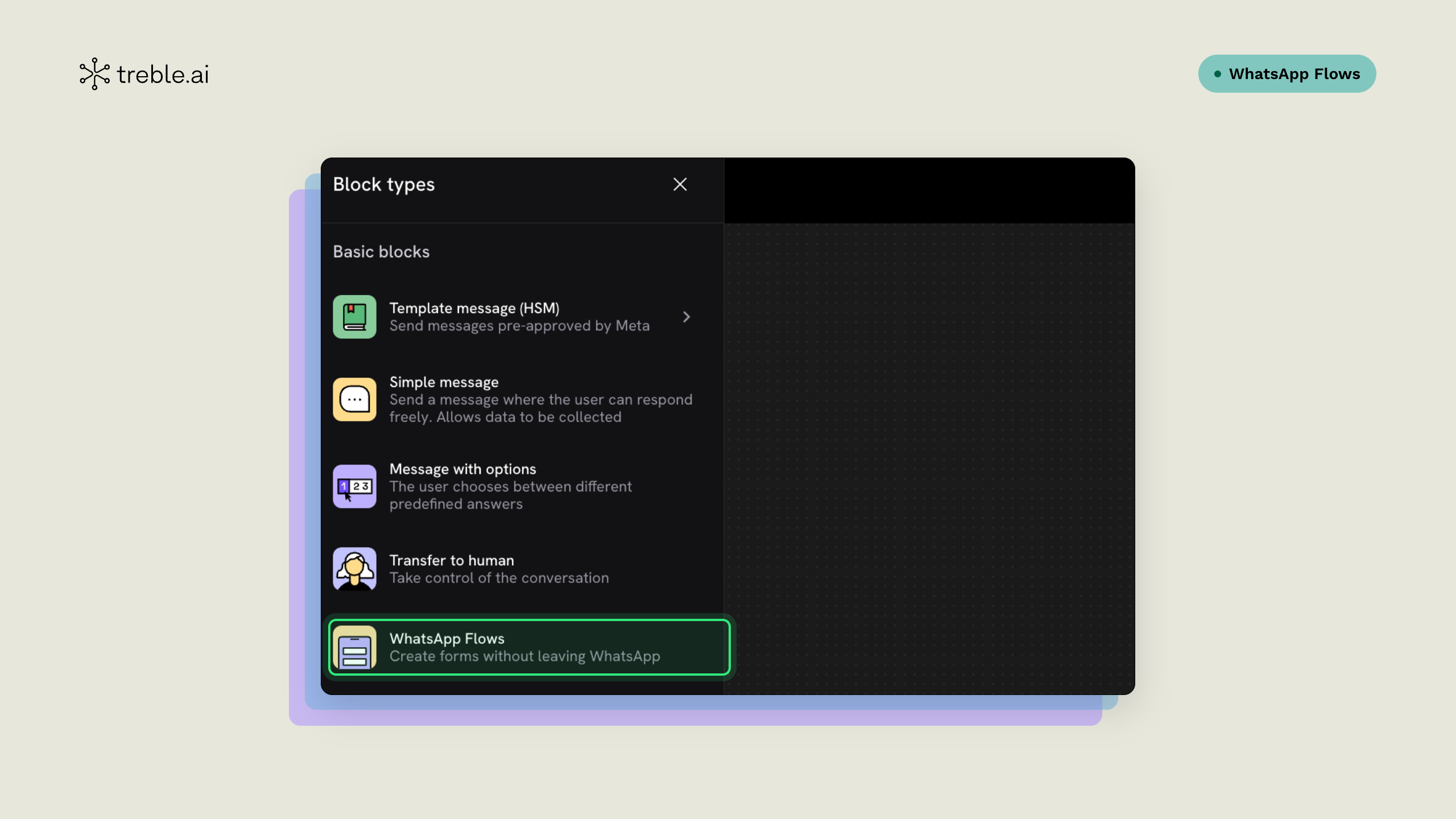
Task: Click the treble.ai logo
Action: tap(144, 74)
